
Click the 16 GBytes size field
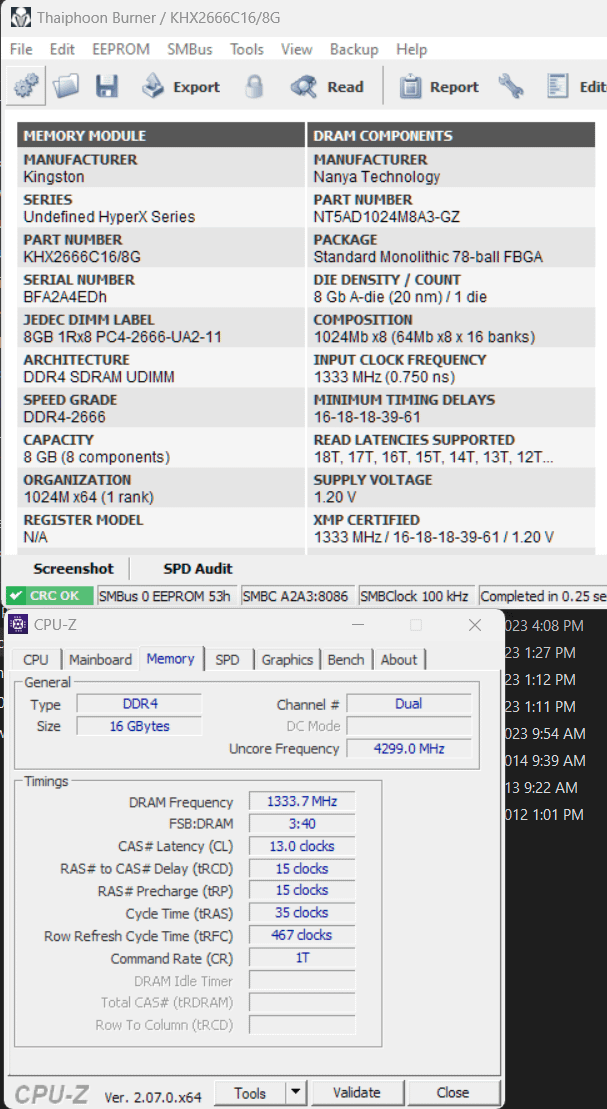(139, 726)
